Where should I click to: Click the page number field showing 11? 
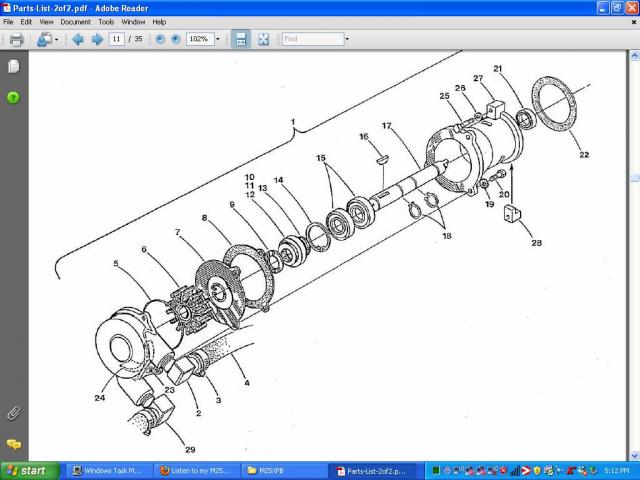(116, 39)
